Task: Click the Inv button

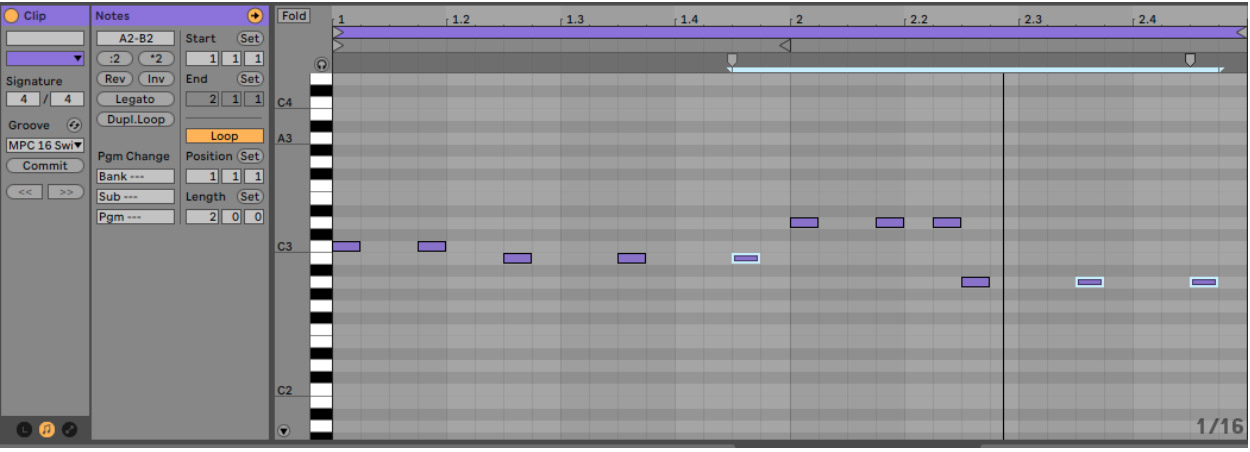Action: click(x=156, y=79)
